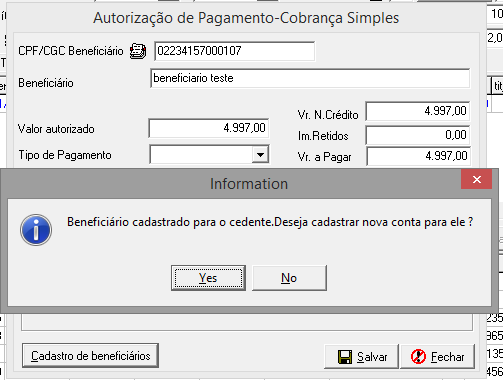This screenshot has width=503, height=380.
Task: Click the Fechar button
Action: click(x=437, y=357)
